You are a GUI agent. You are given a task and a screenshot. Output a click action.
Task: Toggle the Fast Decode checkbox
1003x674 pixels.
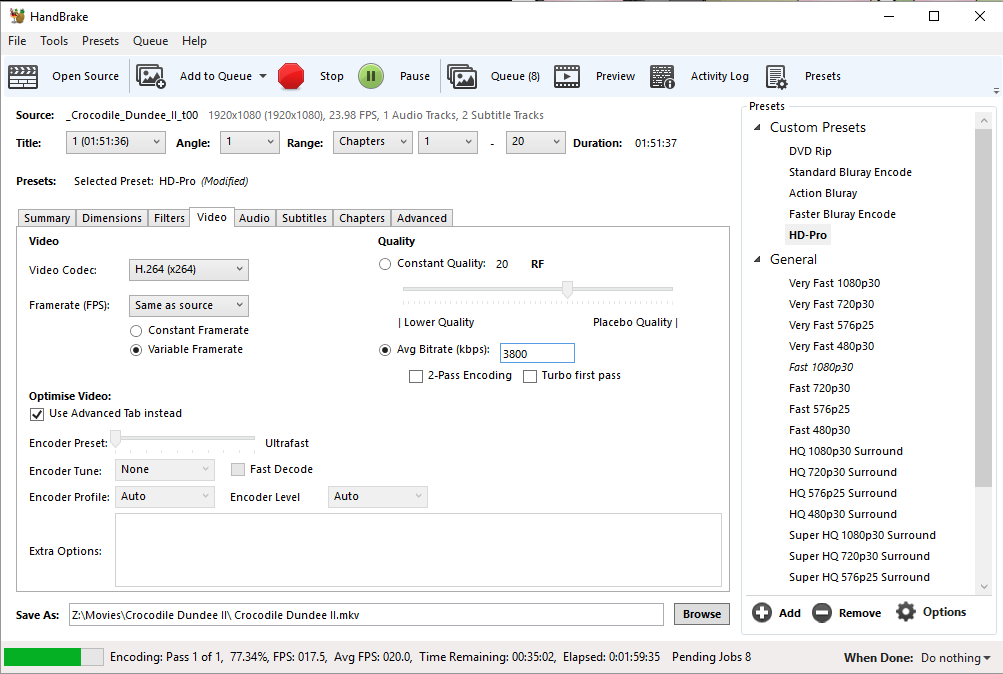tap(238, 470)
